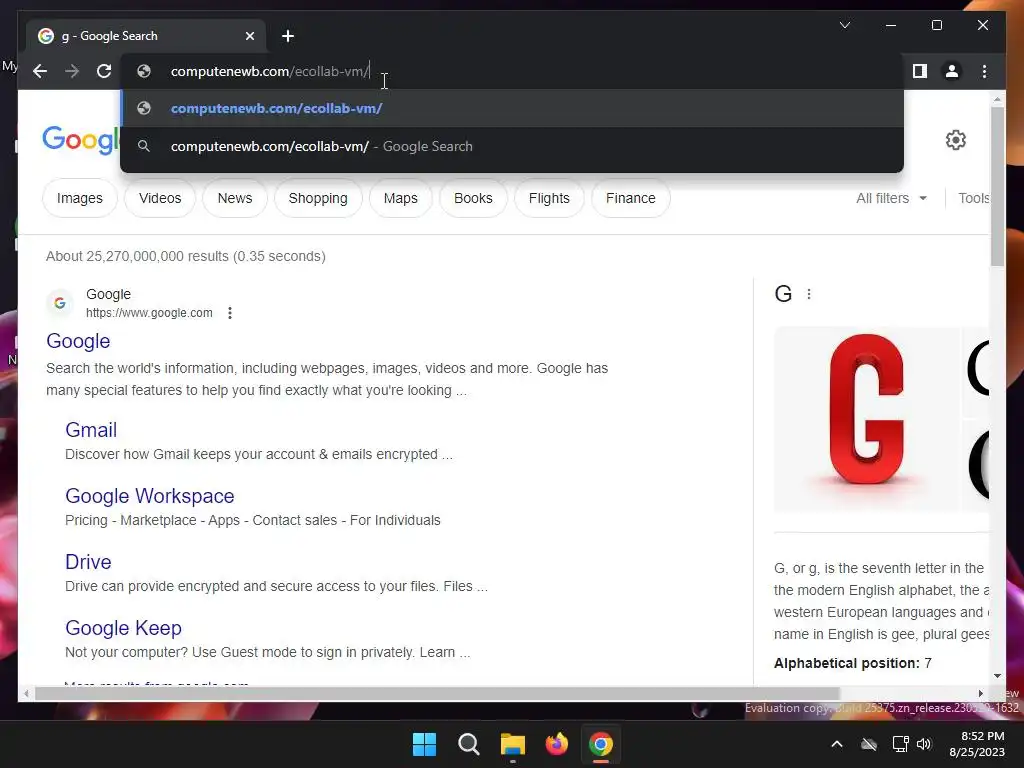1024x768 pixels.
Task: Close the 'g - Google Search' tab
Action: click(x=249, y=36)
